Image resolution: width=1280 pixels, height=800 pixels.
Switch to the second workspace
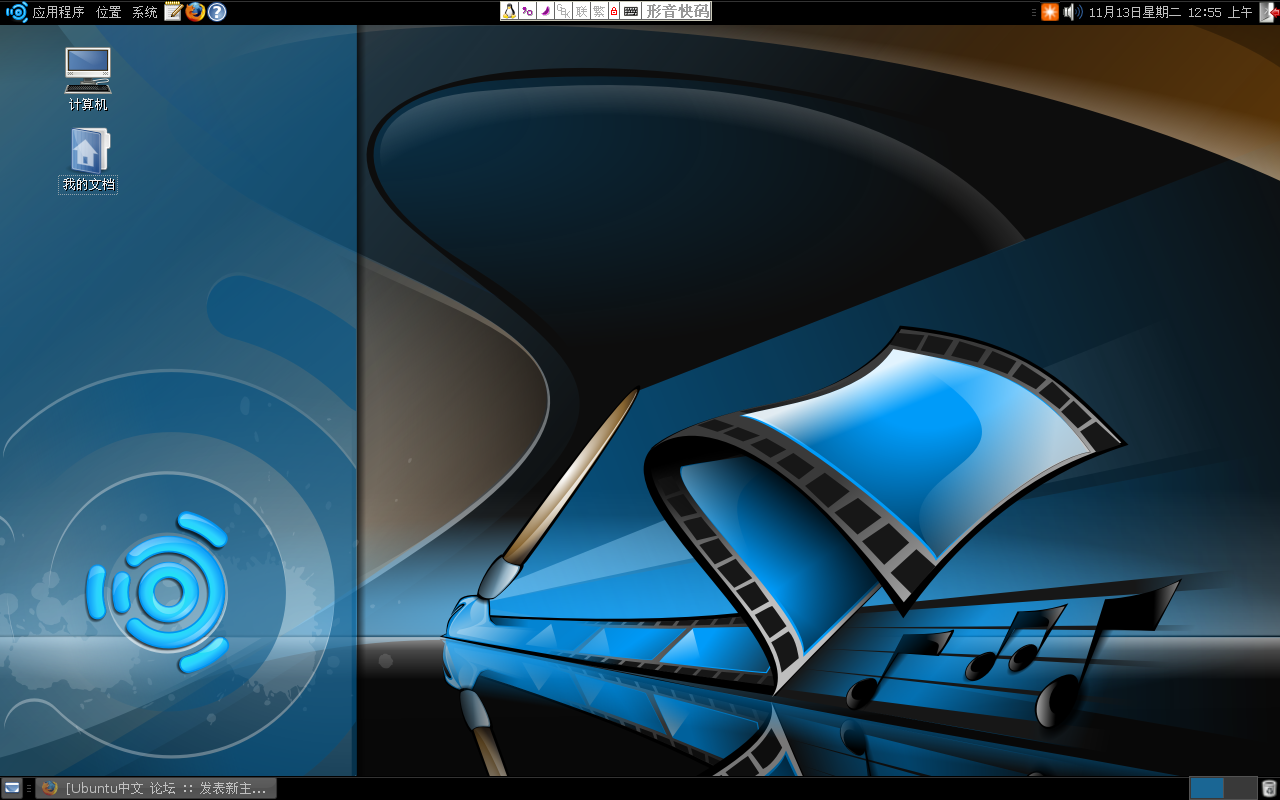point(1240,788)
